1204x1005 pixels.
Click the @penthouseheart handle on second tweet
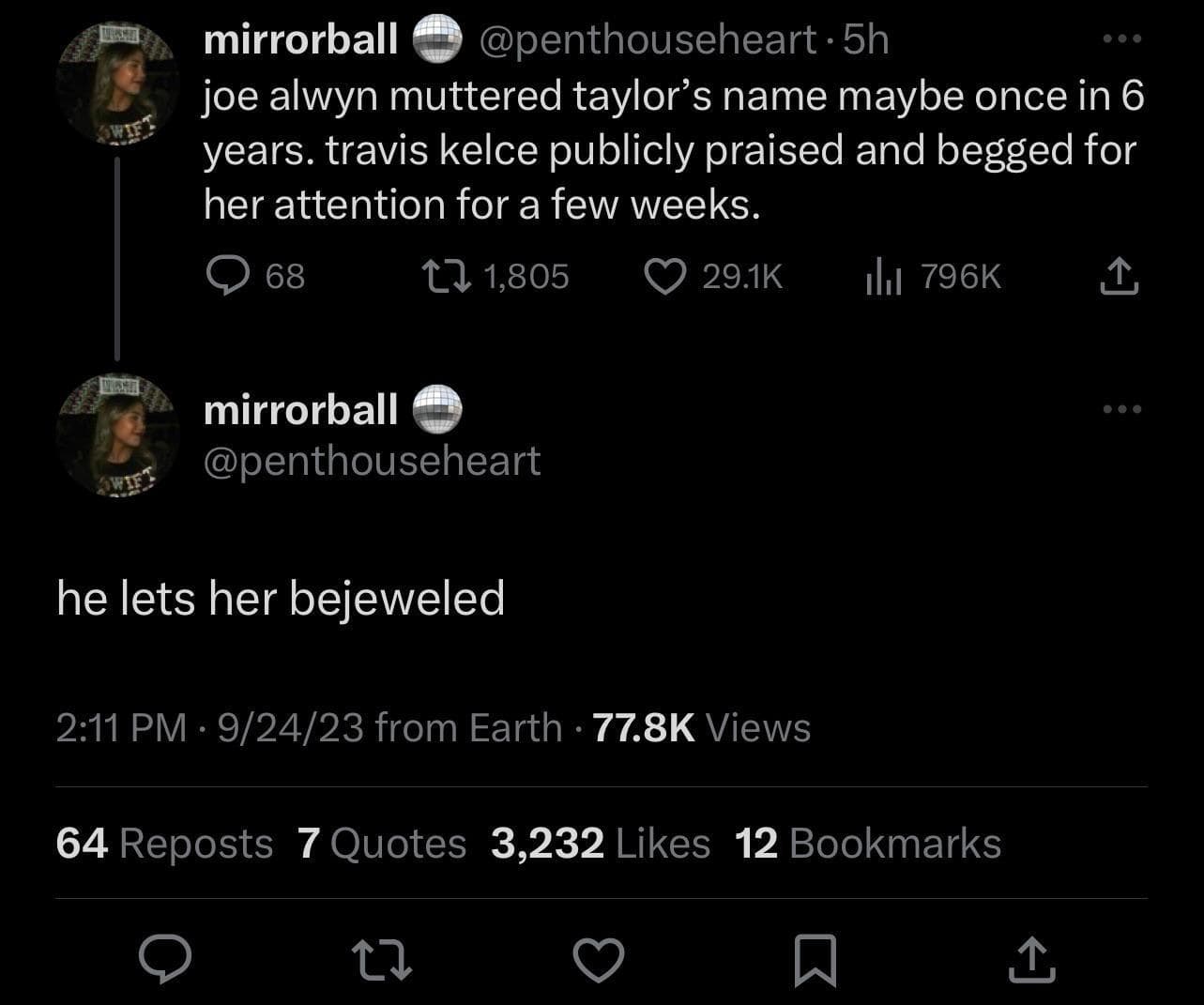click(373, 460)
